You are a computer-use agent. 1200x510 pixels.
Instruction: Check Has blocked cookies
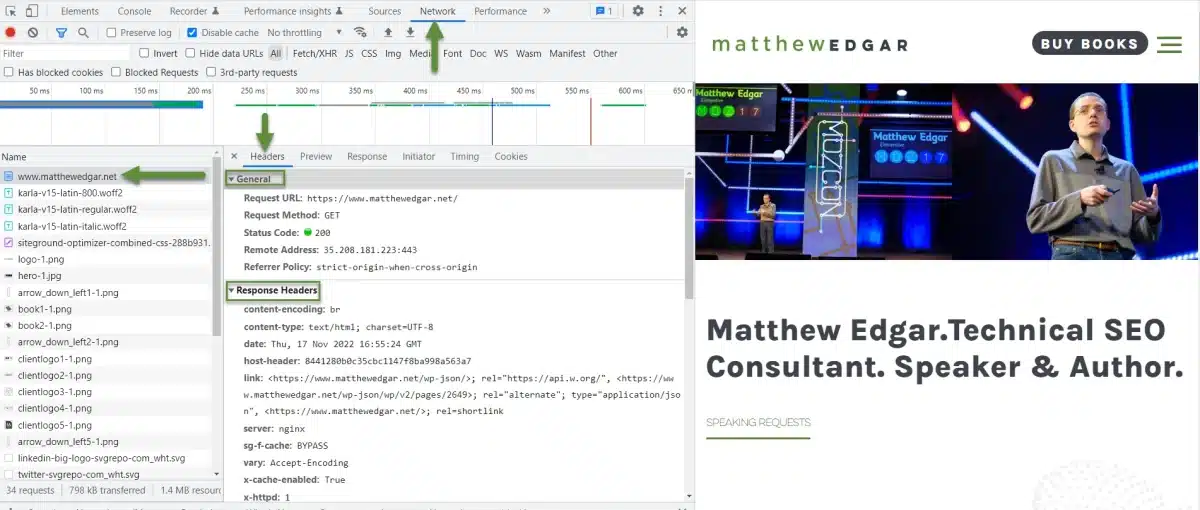pos(9,72)
